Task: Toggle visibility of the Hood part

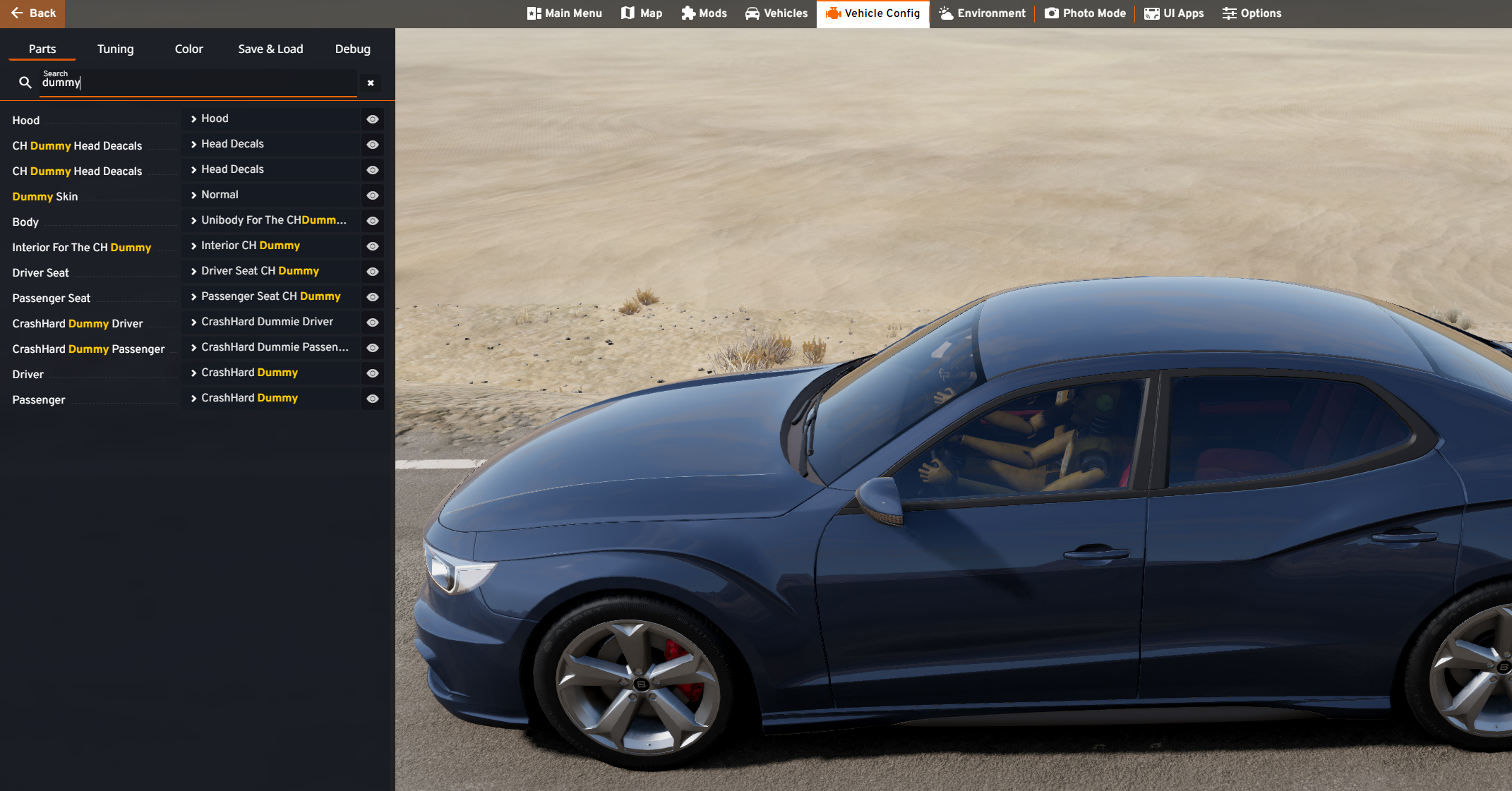Action: tap(373, 119)
